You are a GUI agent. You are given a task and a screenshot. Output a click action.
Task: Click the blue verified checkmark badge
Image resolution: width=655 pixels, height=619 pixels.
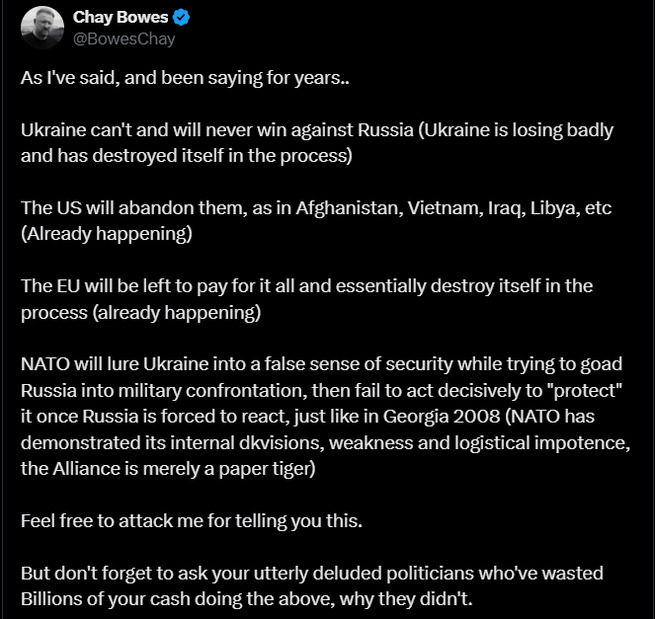point(183,17)
